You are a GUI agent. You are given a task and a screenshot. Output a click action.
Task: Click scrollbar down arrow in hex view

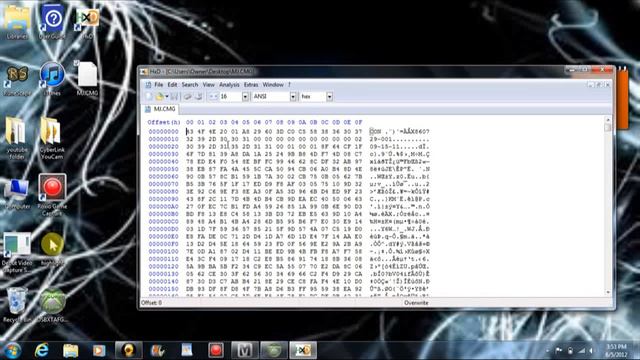(608, 292)
